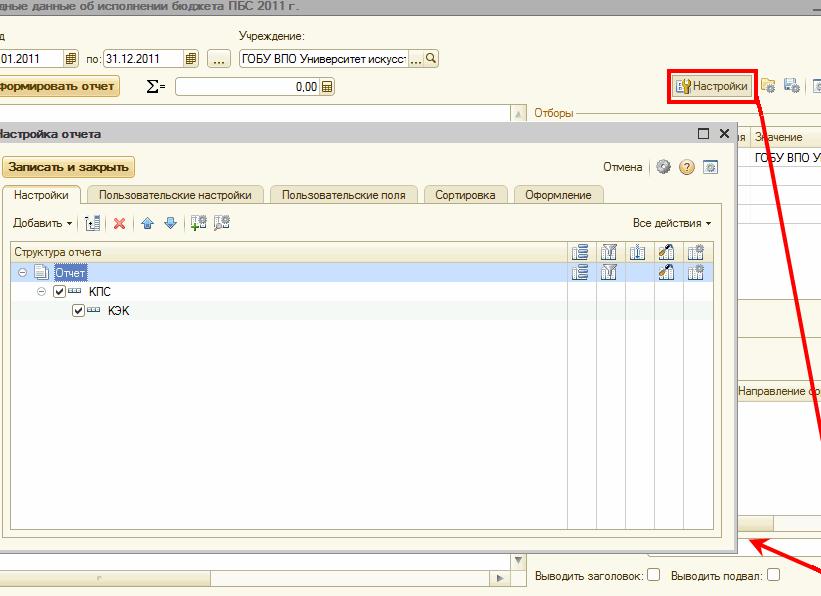Click the Учреждение input field
The height and width of the screenshot is (596, 821).
pyautogui.click(x=324, y=59)
